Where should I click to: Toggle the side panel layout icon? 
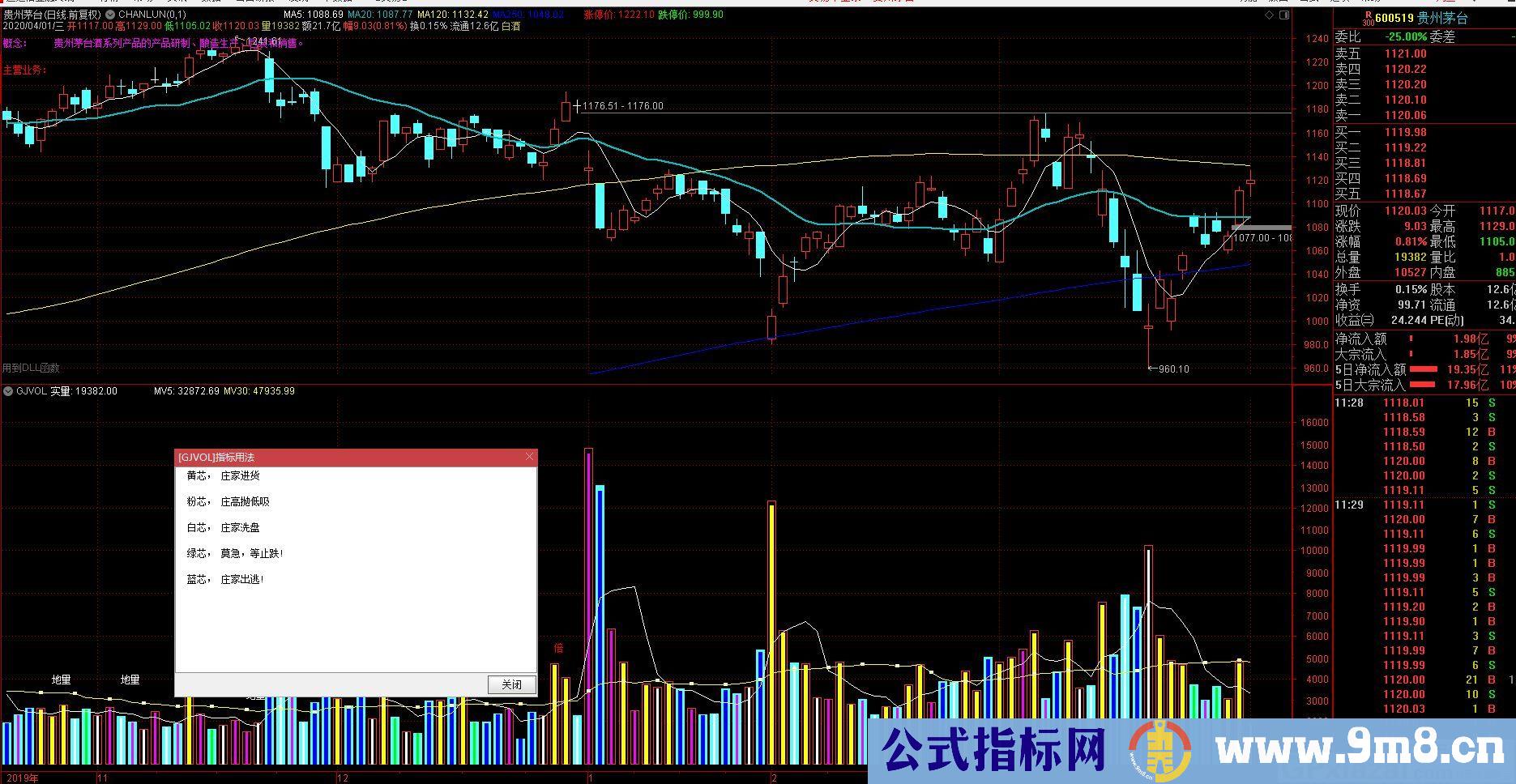pyautogui.click(x=1283, y=15)
